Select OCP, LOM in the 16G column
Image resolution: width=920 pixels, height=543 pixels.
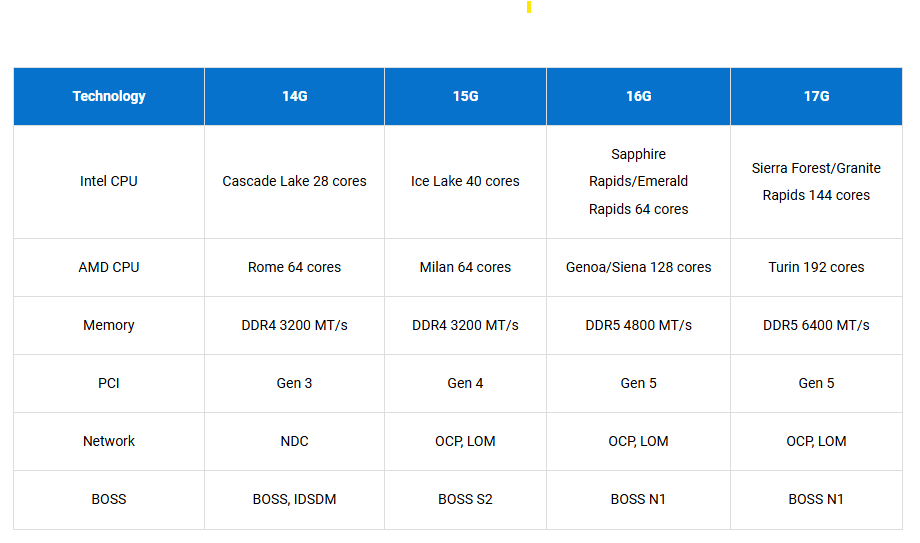[x=638, y=441]
